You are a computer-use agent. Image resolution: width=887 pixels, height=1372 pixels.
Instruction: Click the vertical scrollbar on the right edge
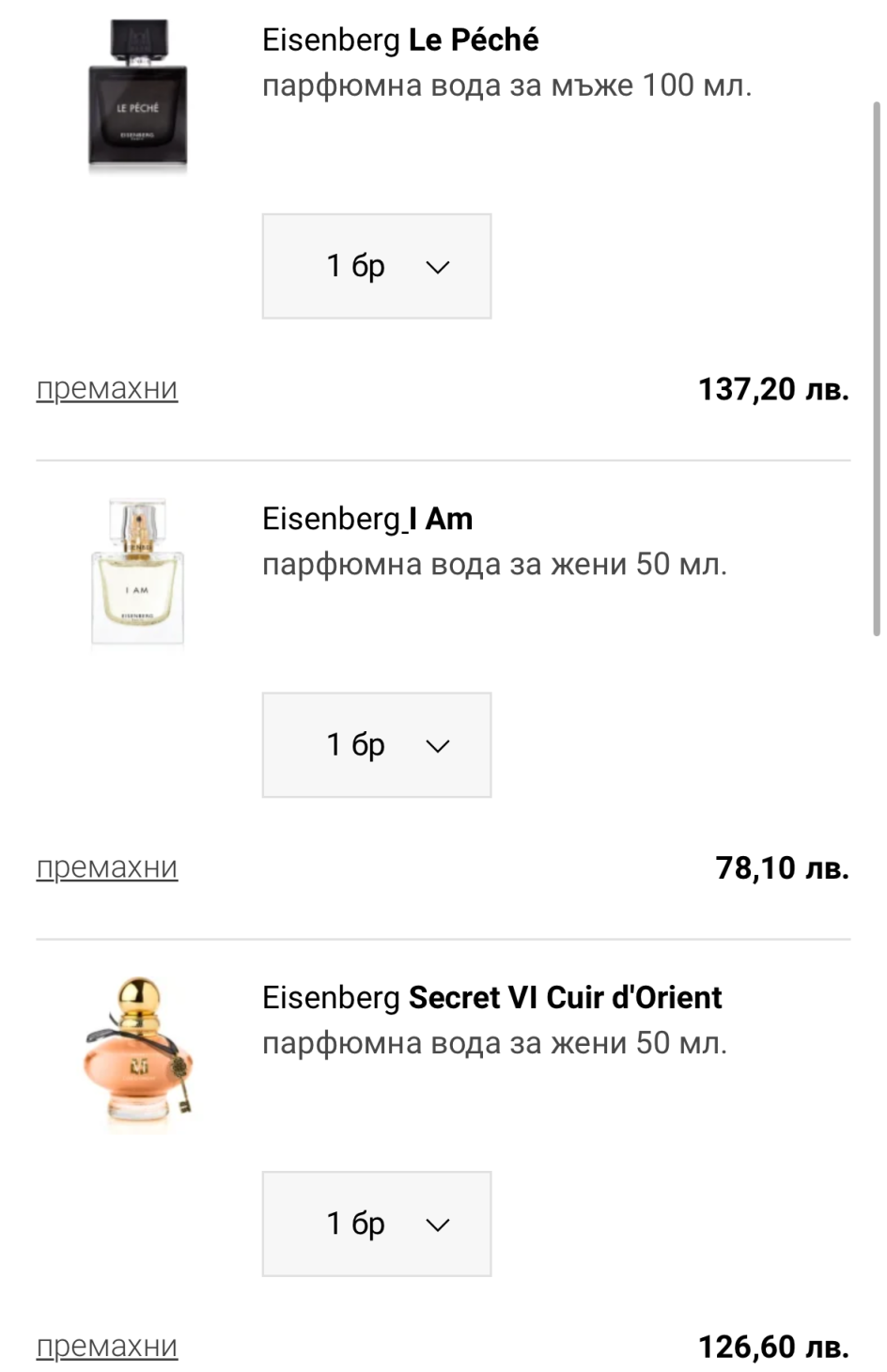click(877, 366)
